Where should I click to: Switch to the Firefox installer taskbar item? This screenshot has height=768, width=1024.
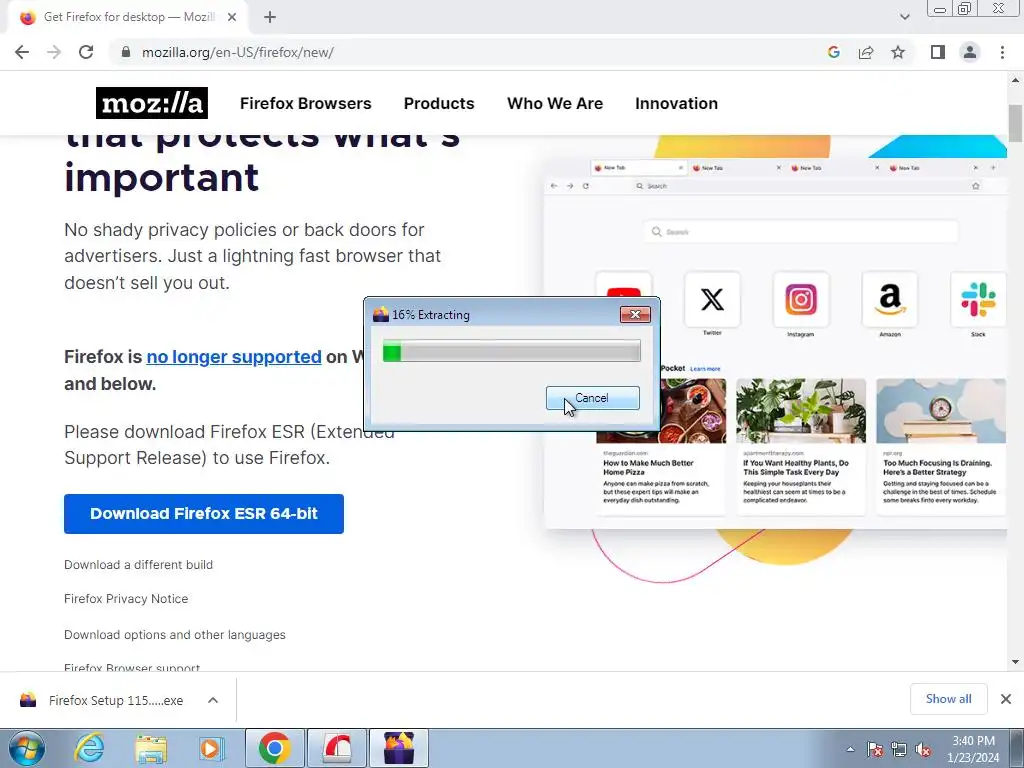pos(399,748)
